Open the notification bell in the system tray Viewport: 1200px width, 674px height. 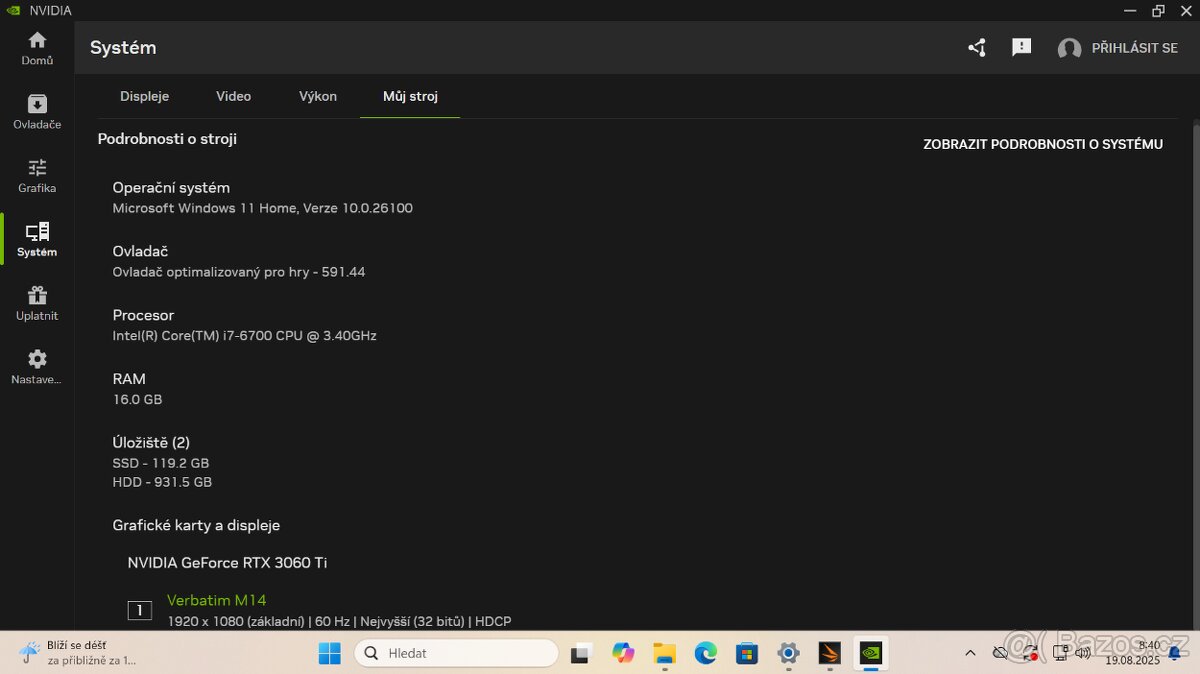pyautogui.click(x=1172, y=652)
